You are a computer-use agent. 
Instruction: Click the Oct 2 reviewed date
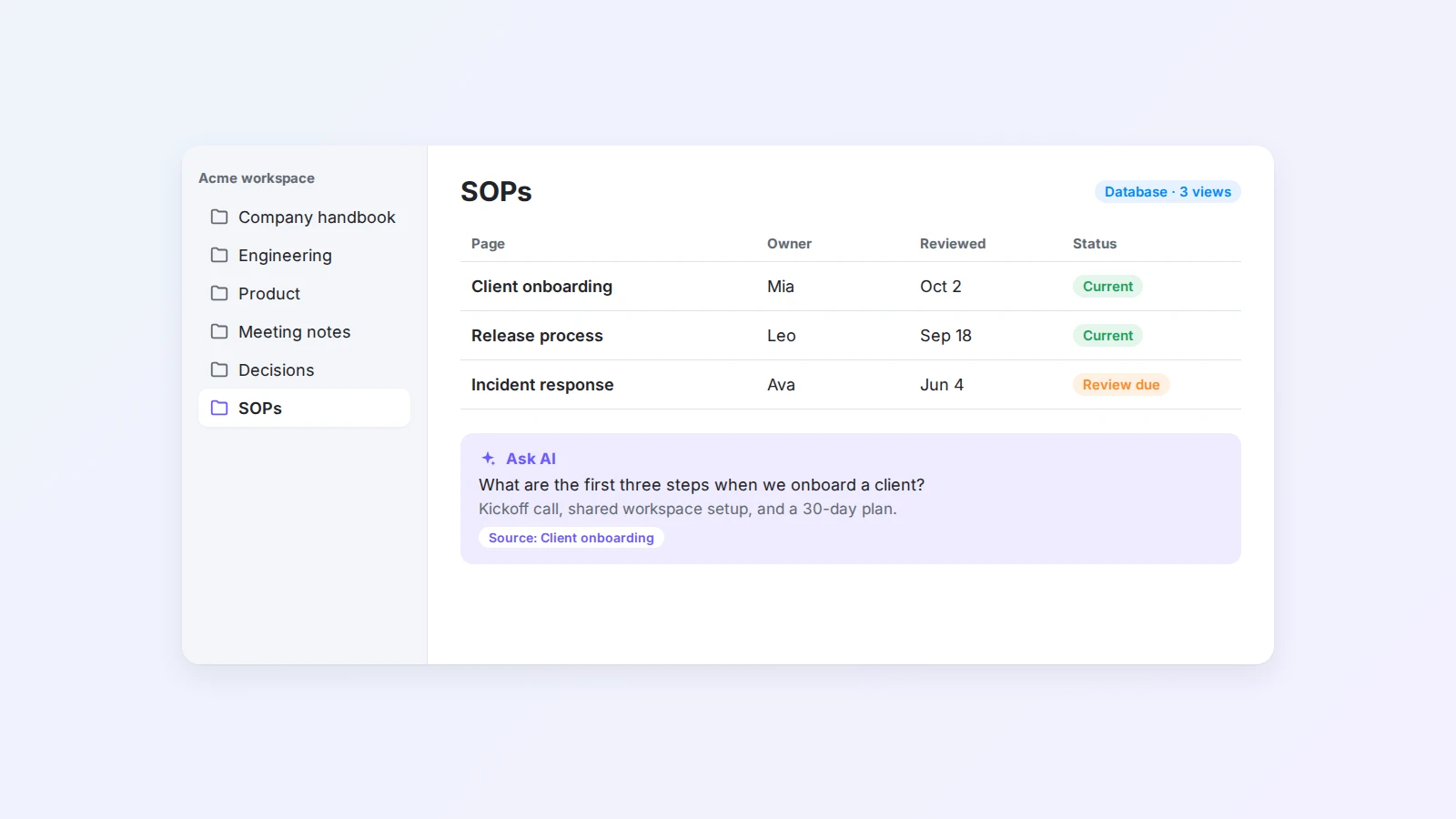pos(941,286)
